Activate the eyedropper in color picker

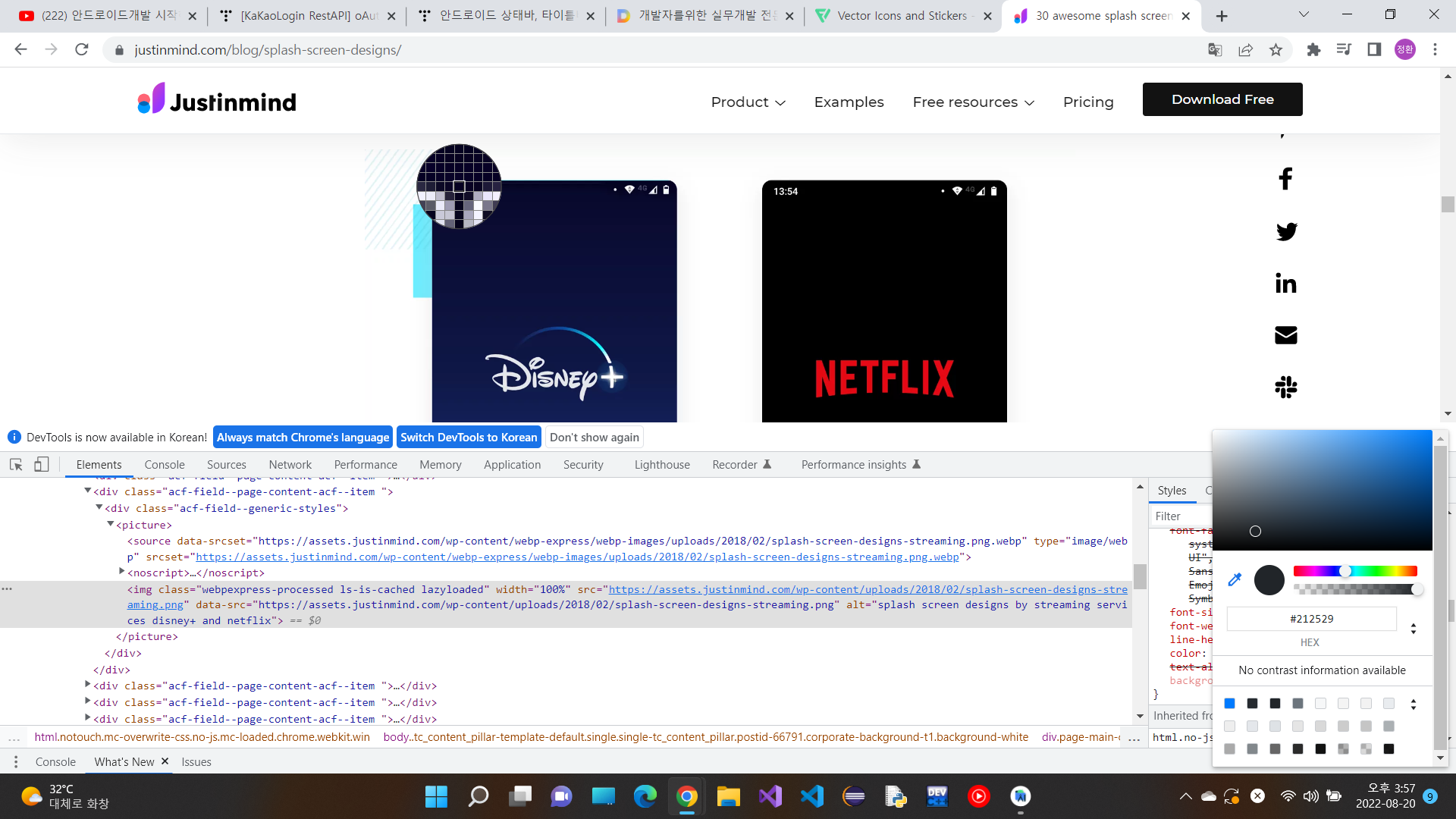point(1235,580)
